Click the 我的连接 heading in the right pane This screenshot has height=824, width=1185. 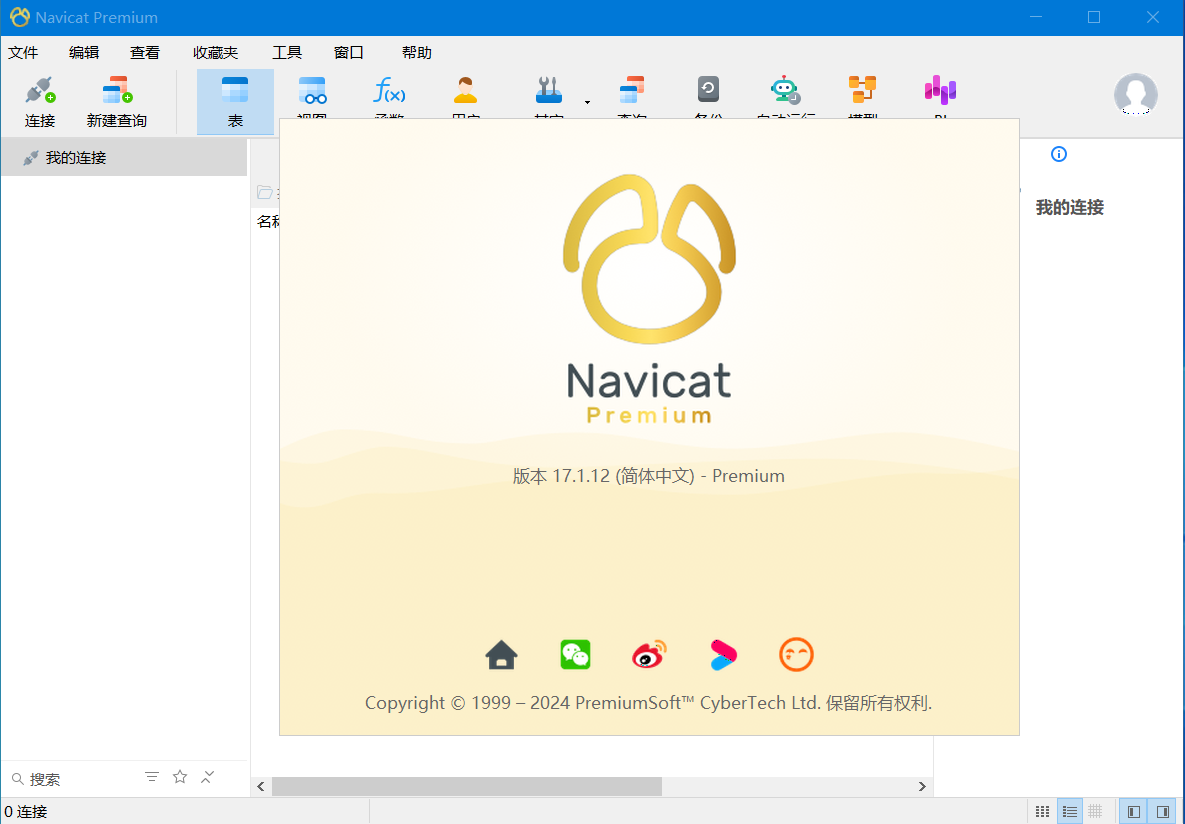[1069, 207]
